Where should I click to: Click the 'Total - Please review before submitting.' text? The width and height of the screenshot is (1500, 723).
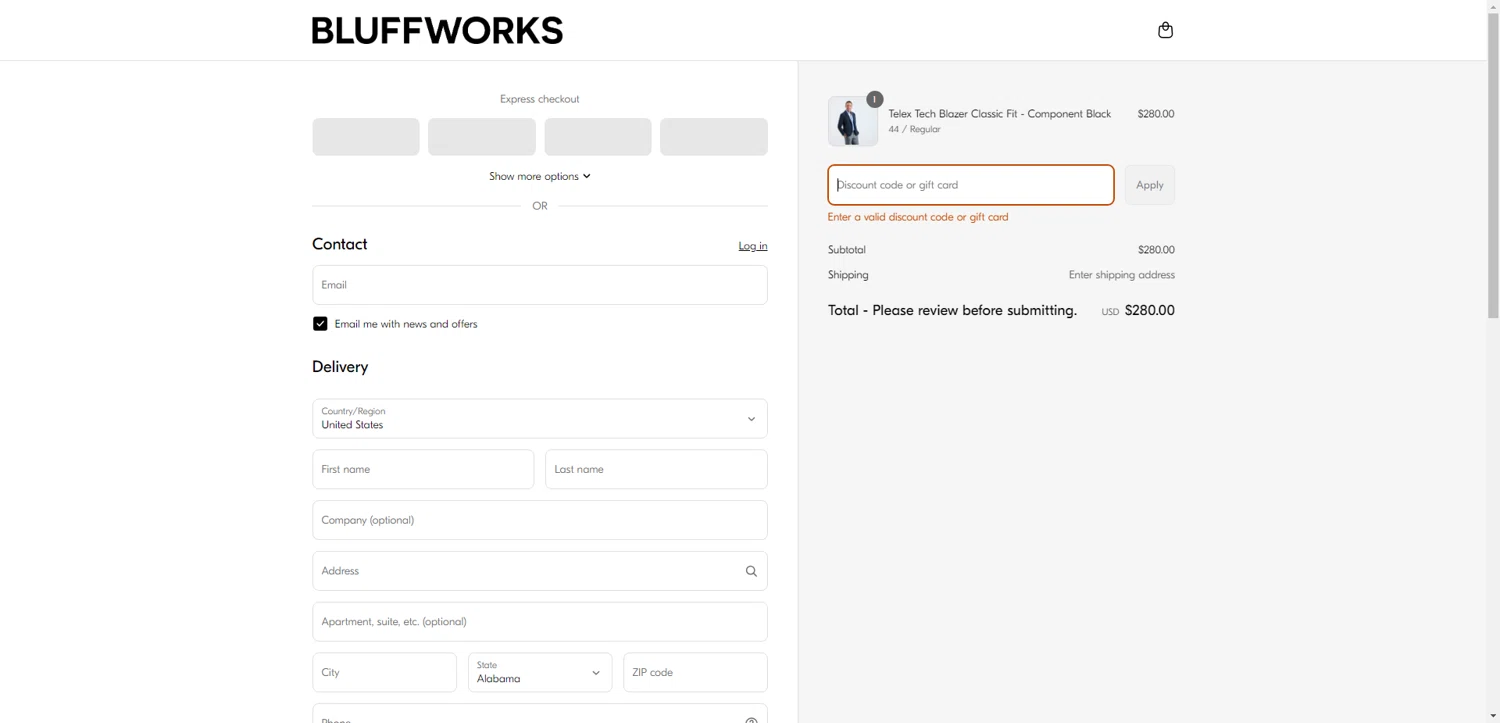pos(952,311)
